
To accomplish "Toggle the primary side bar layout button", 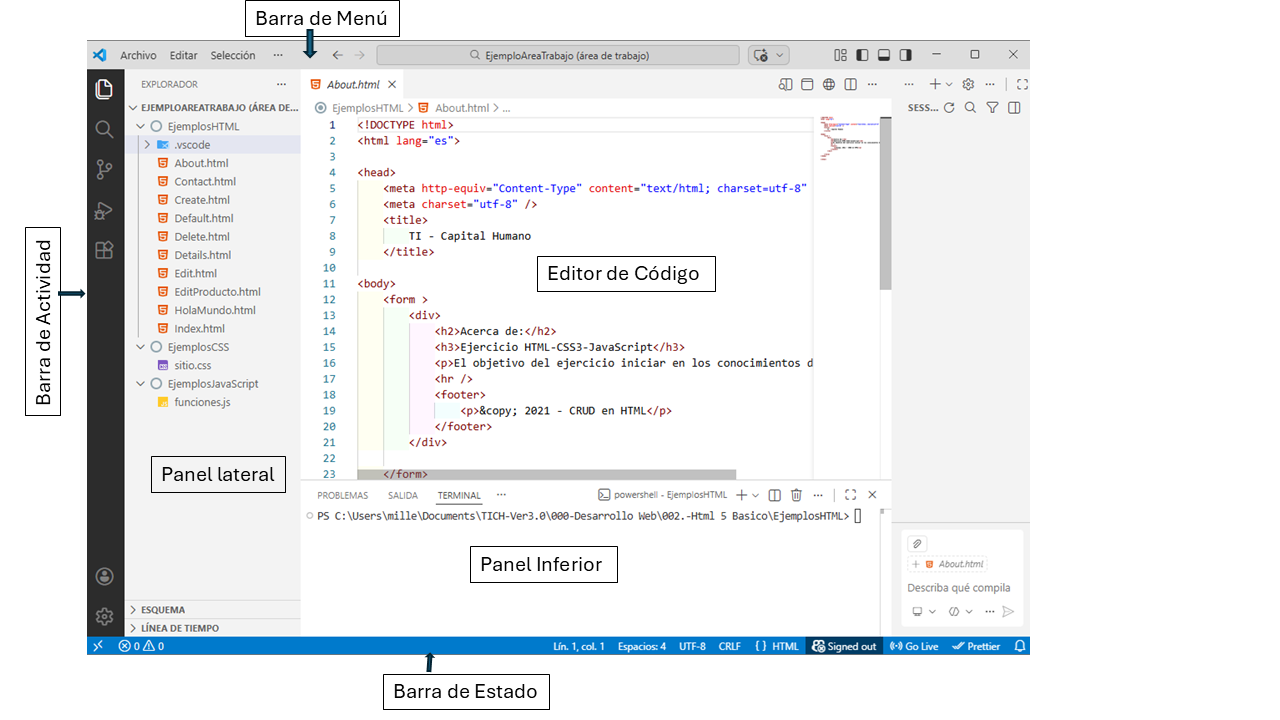I will 862,55.
